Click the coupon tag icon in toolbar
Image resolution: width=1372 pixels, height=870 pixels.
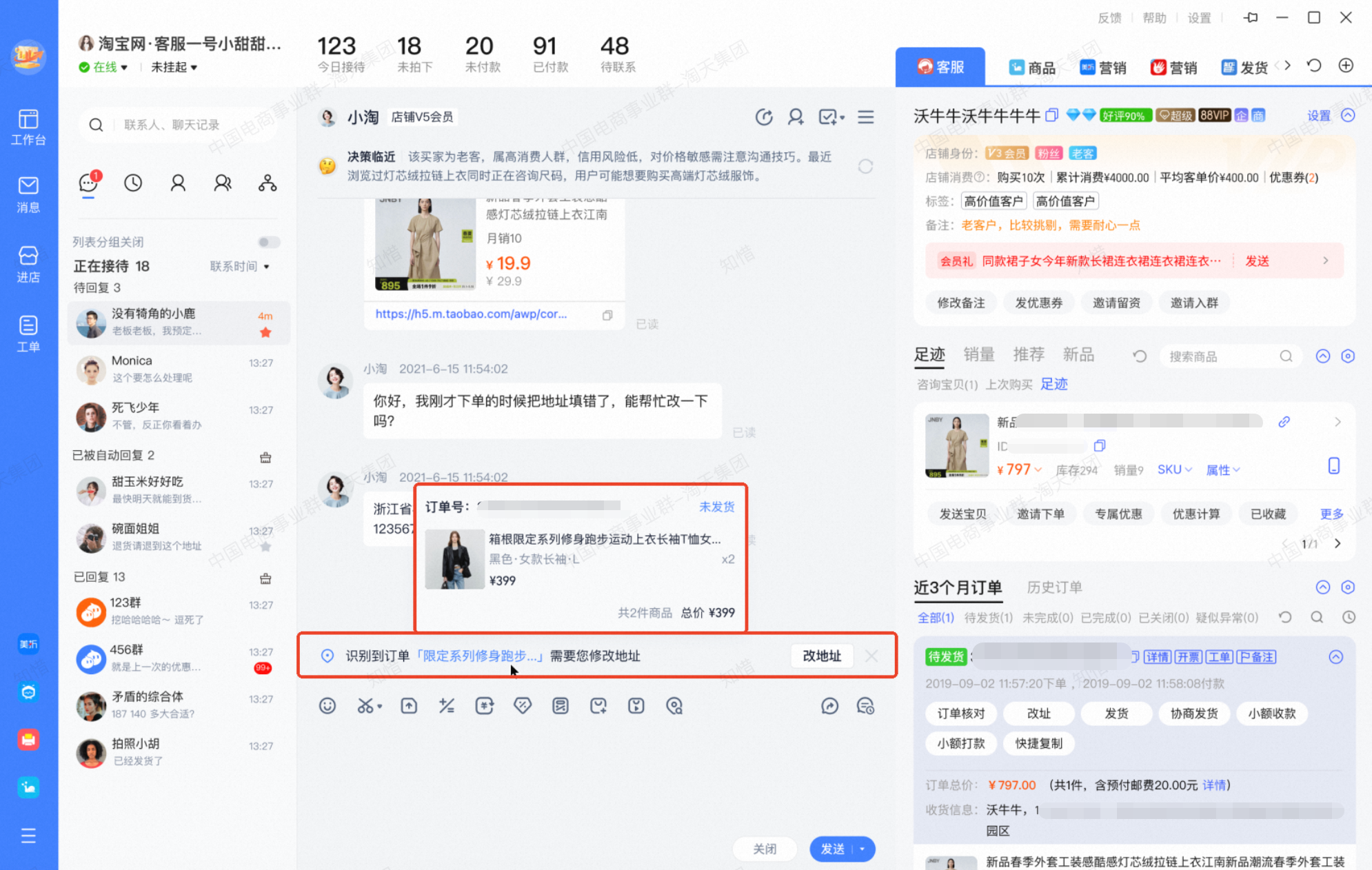click(x=523, y=705)
